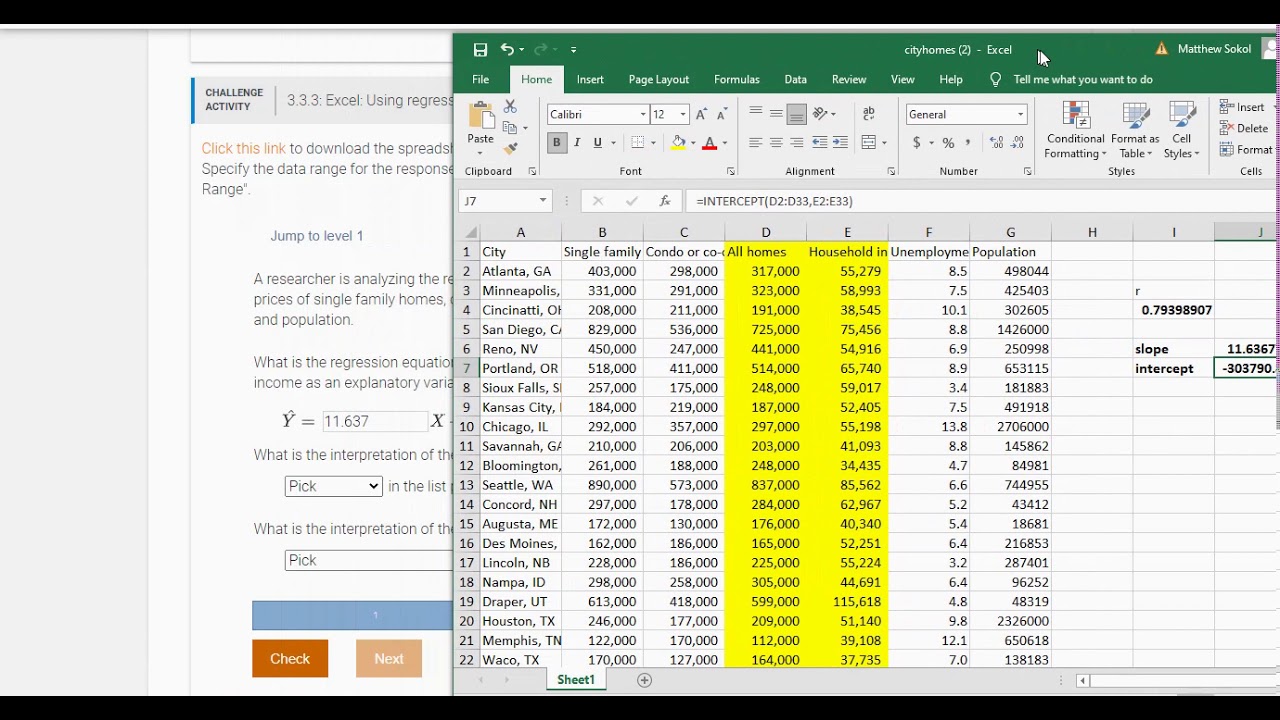Select column D header
The image size is (1280, 720).
[766, 233]
